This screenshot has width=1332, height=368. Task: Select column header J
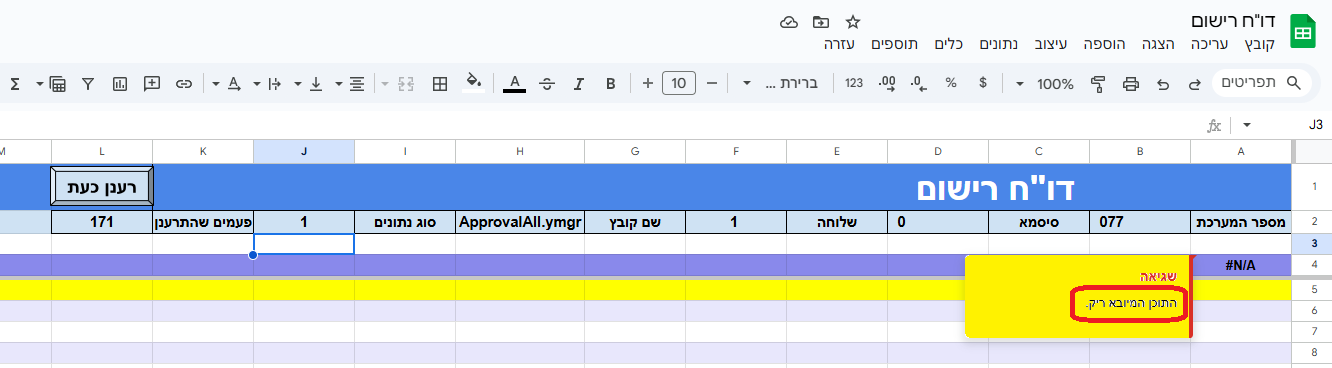[x=304, y=151]
